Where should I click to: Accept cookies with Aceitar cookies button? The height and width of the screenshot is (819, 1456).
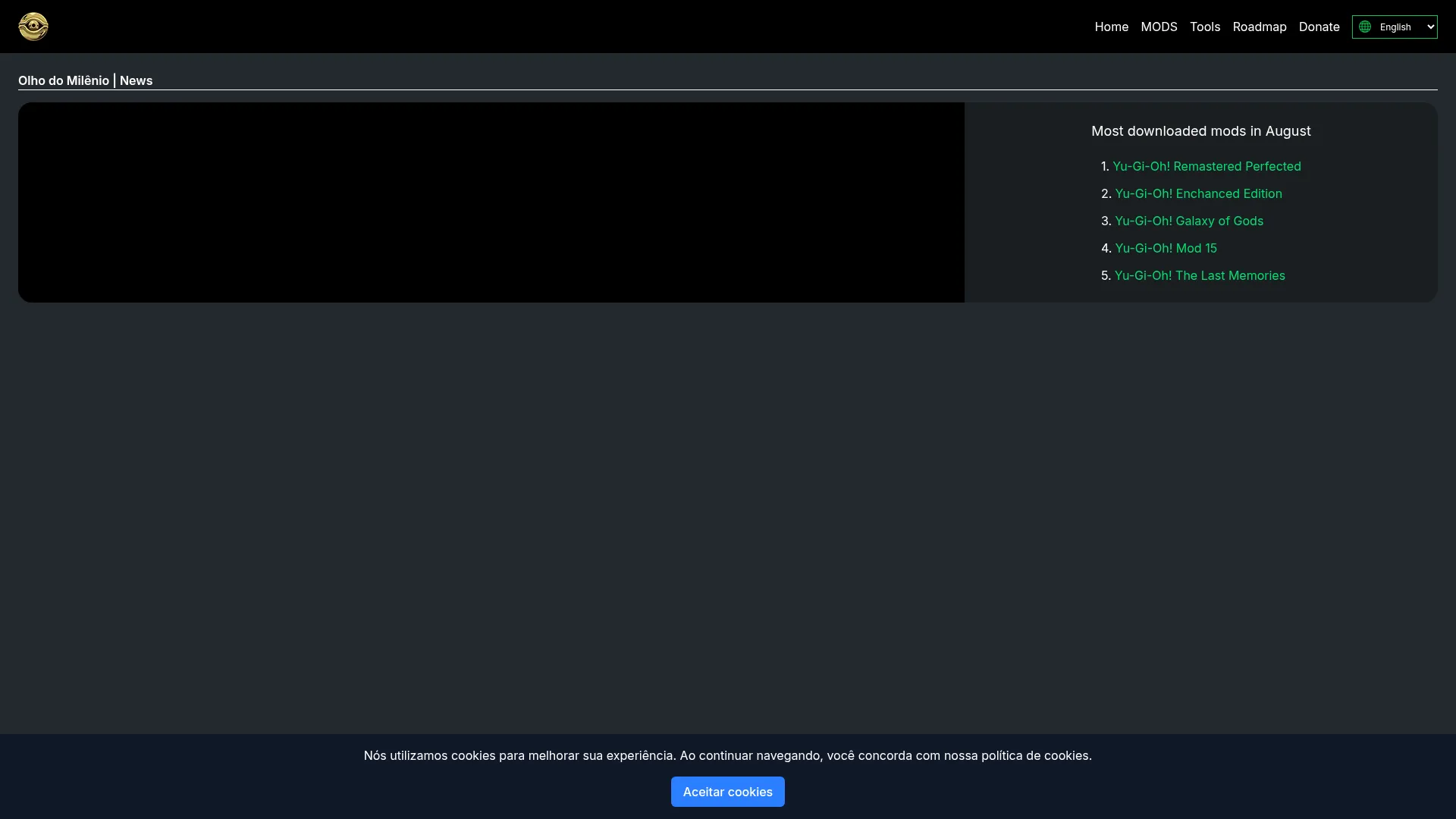[727, 792]
